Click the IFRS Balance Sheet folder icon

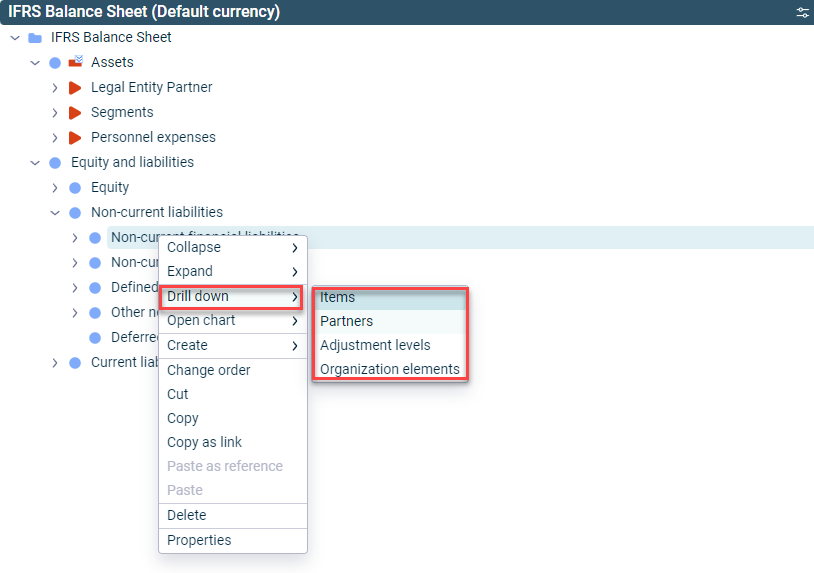tap(35, 38)
